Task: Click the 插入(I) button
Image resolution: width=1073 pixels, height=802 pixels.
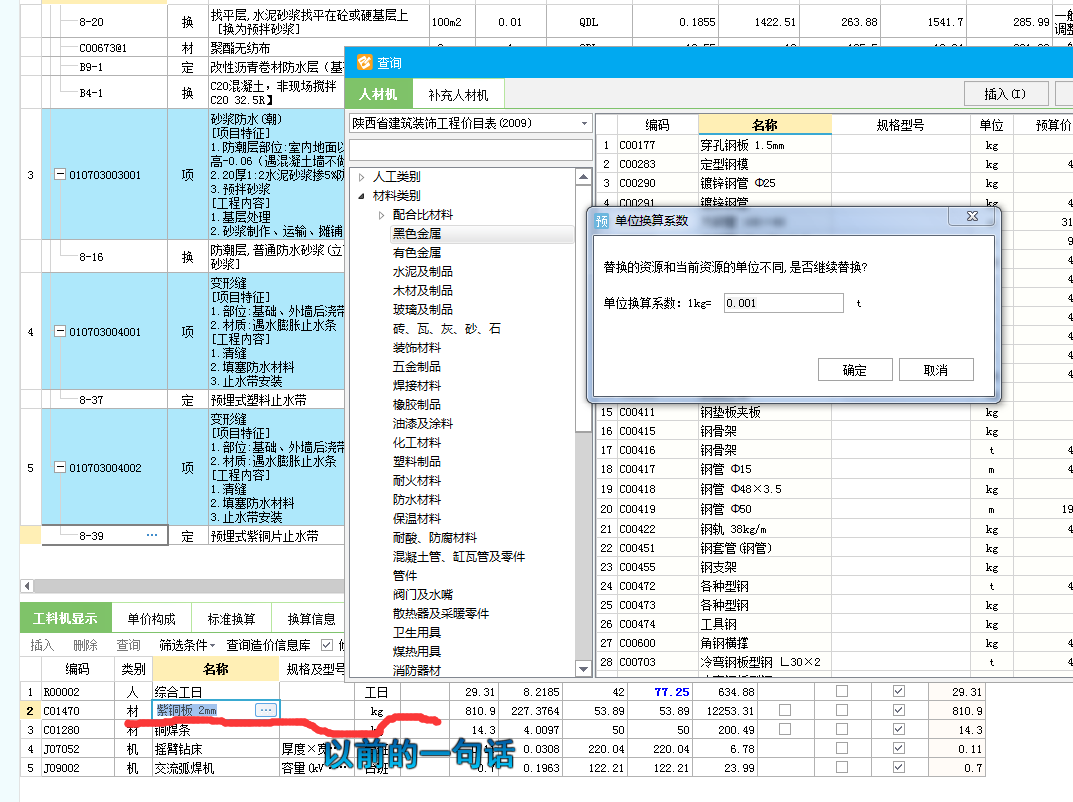Action: pyautogui.click(x=1005, y=94)
